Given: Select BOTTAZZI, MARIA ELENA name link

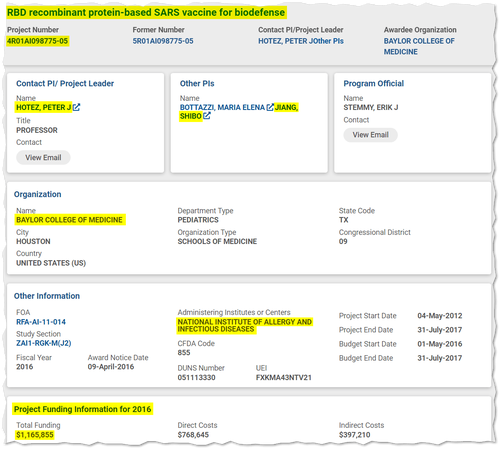Looking at the screenshot, I should pos(222,107).
